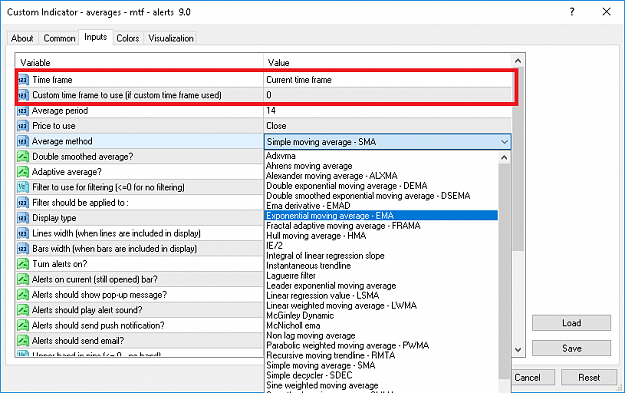This screenshot has width=625, height=393.
Task: Pick Laguerre filter from the list
Action: (291, 275)
